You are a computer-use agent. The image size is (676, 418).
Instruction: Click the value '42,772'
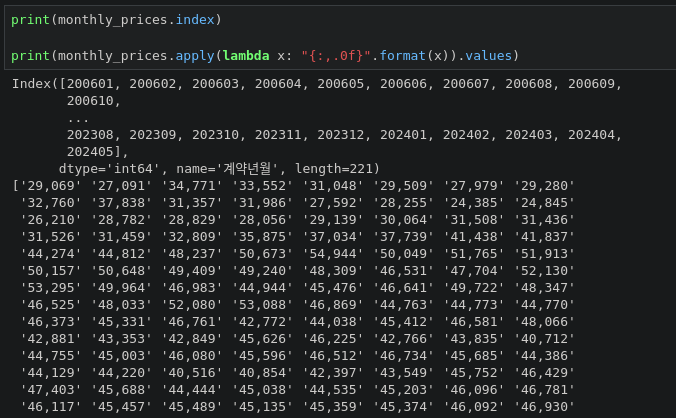[x=262, y=322]
